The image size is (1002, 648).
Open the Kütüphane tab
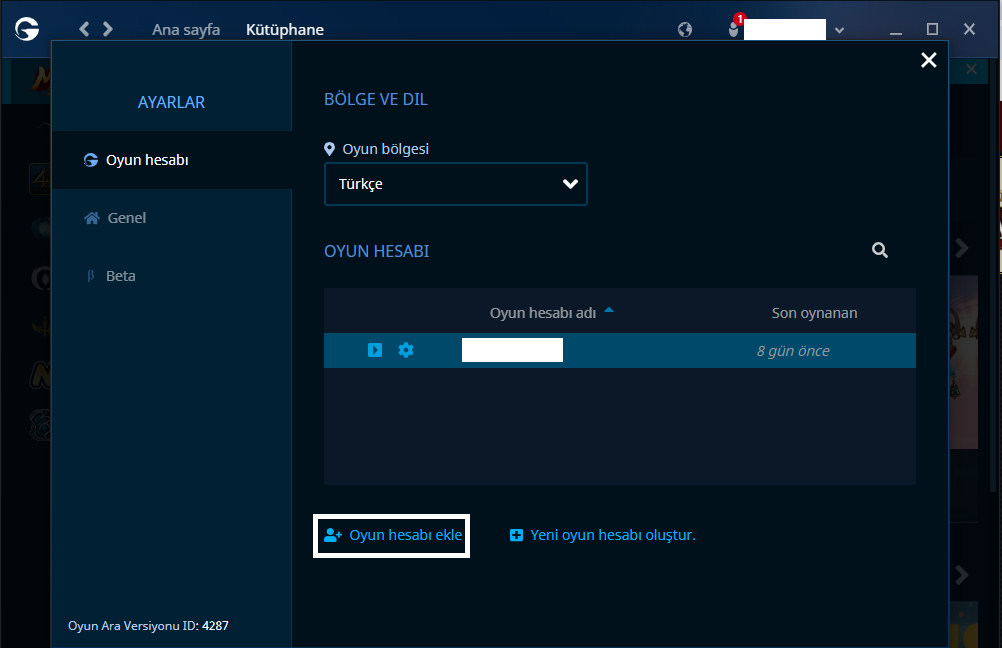click(x=285, y=29)
